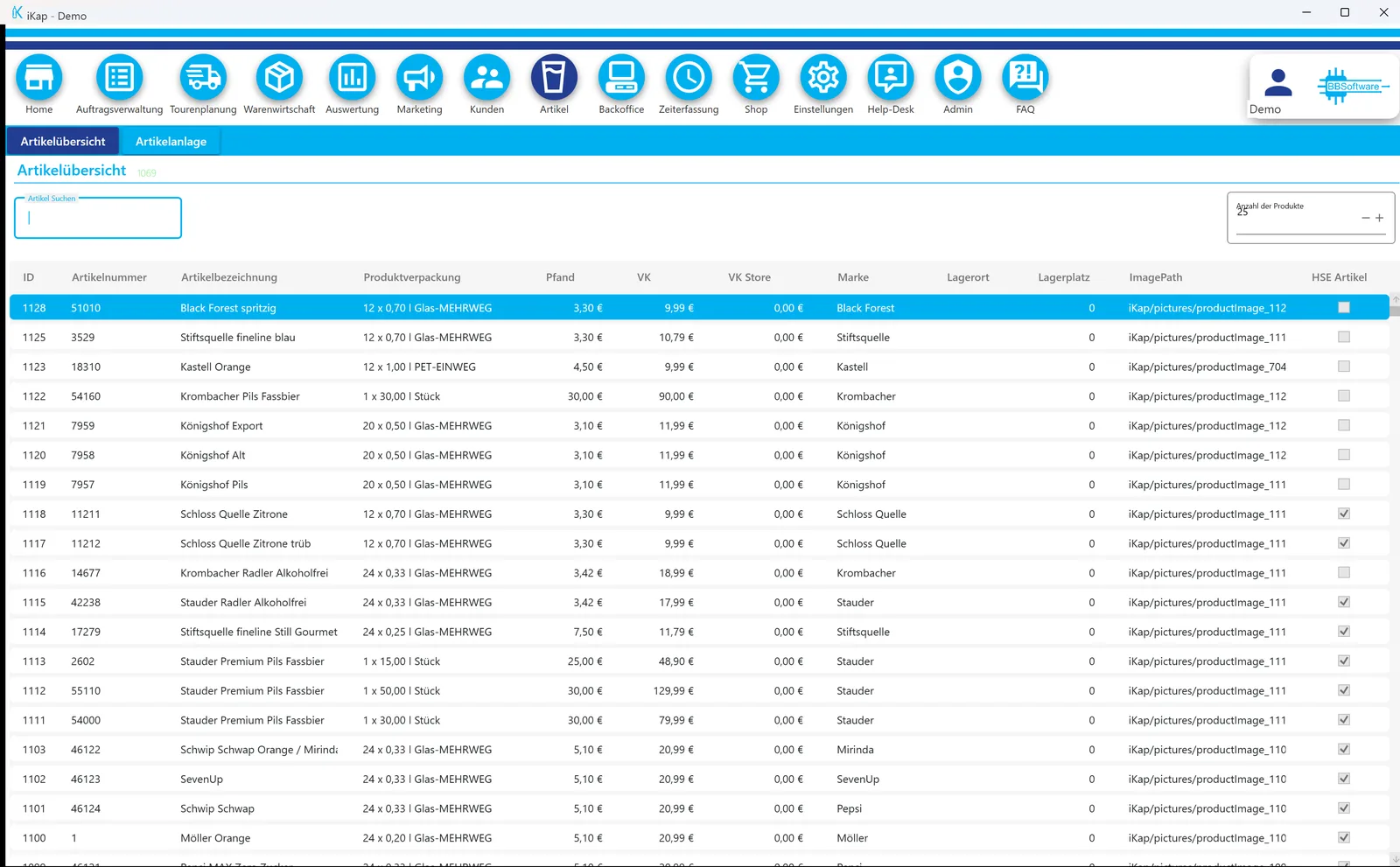Viewport: 1400px width, 867px height.
Task: Open the Home module icon
Action: [38, 77]
